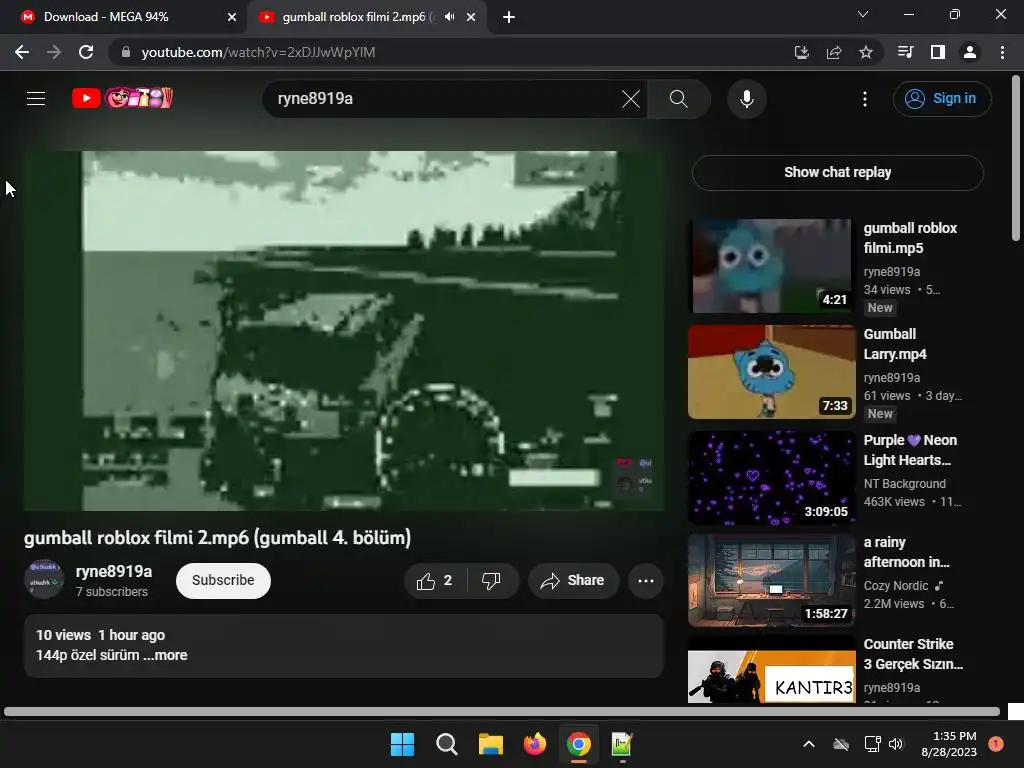Close the MEGA download tab
The image size is (1024, 768).
click(x=232, y=18)
